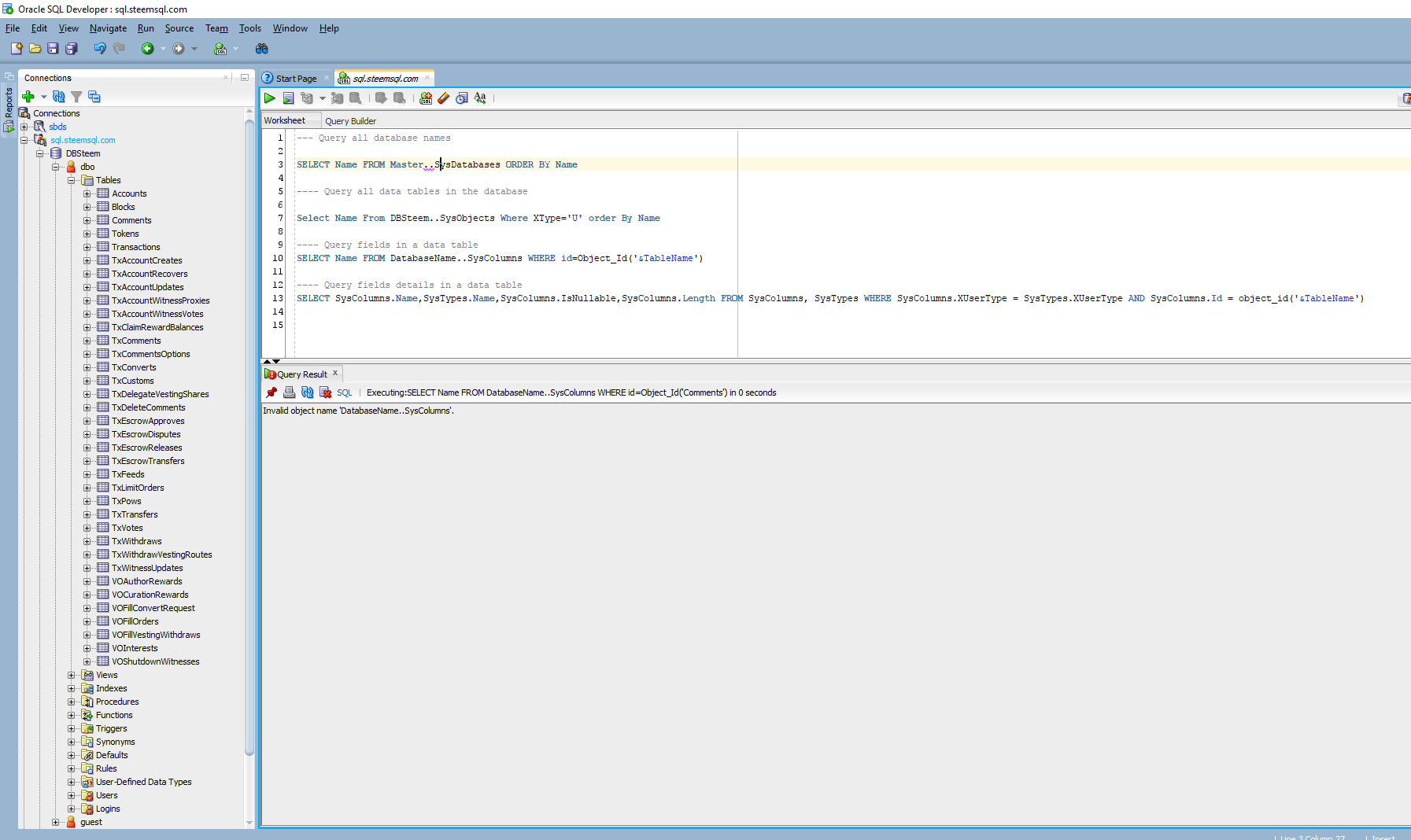Open the Tools menu
The width and height of the screenshot is (1411, 840).
pos(250,28)
